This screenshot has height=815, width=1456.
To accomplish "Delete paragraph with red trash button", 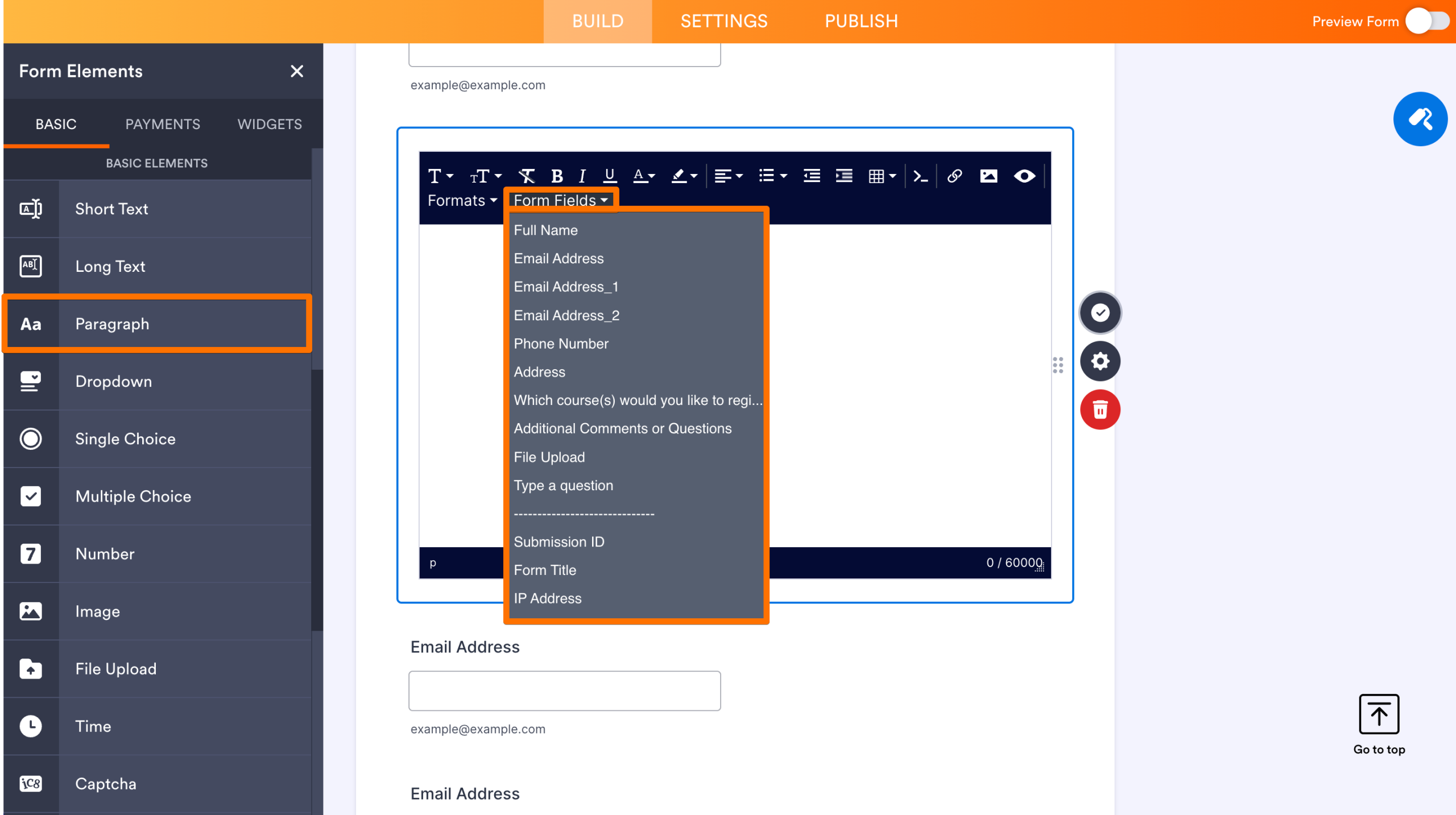I will coord(1100,409).
